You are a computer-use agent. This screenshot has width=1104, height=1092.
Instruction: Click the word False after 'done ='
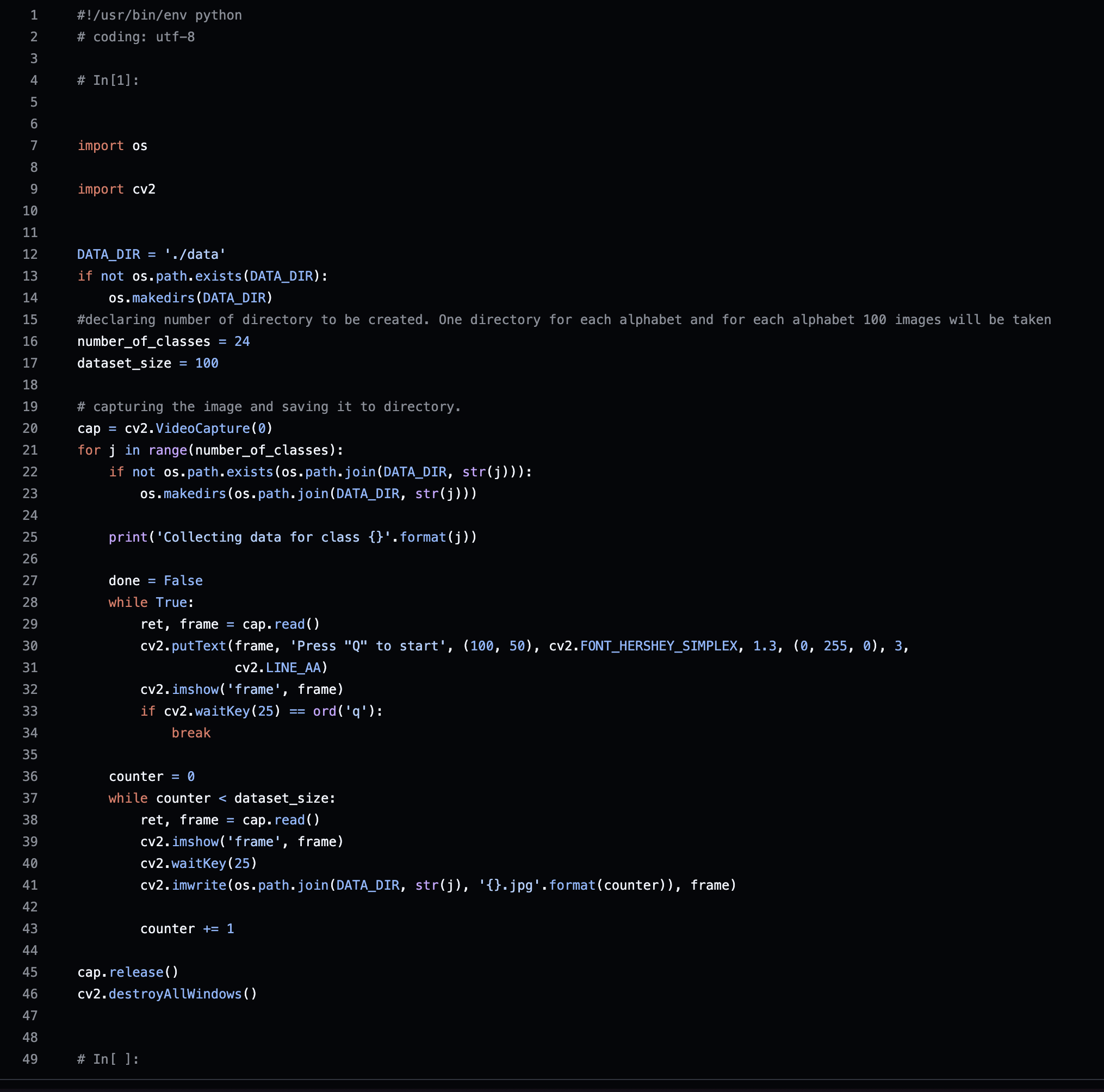coord(183,581)
